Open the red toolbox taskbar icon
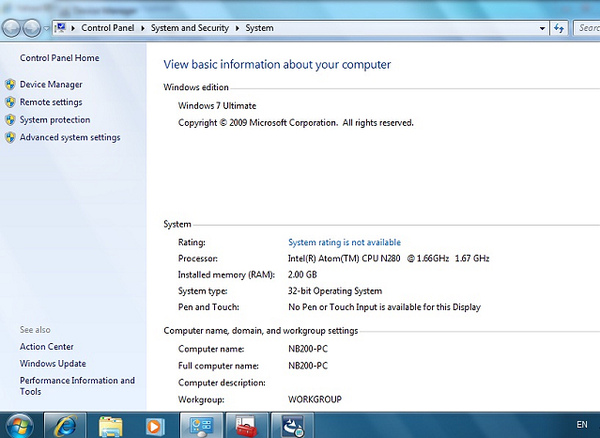 (247, 426)
